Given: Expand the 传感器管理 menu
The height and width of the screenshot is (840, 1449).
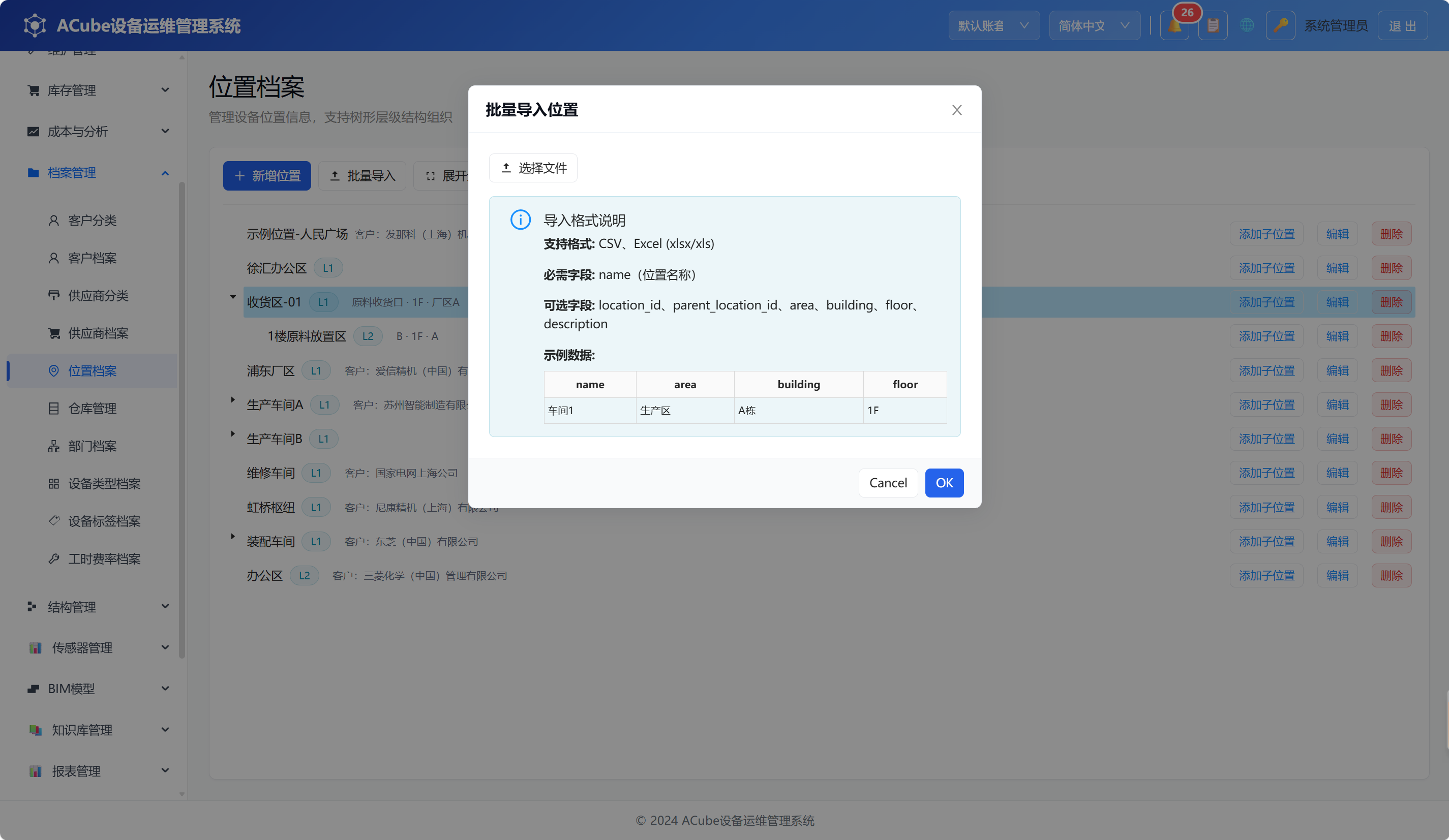Looking at the screenshot, I should (98, 647).
